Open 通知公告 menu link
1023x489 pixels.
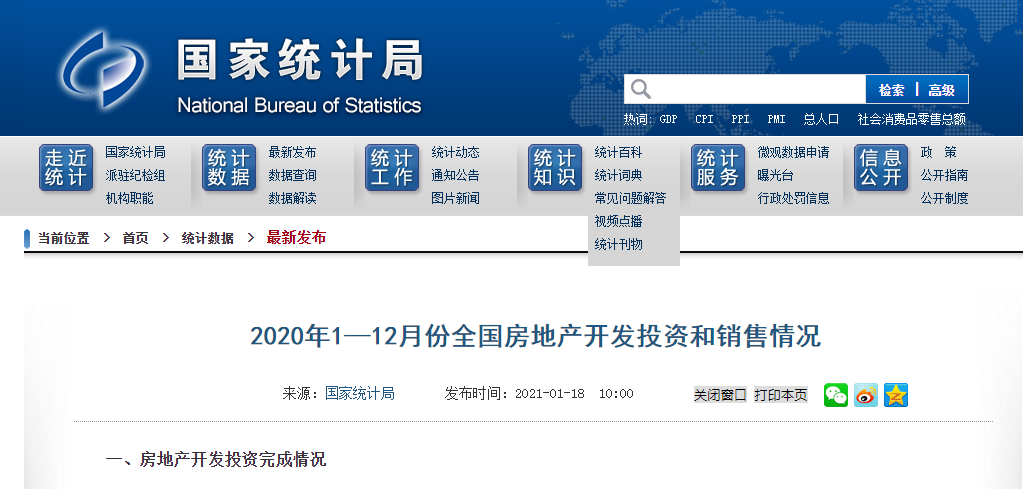point(455,175)
